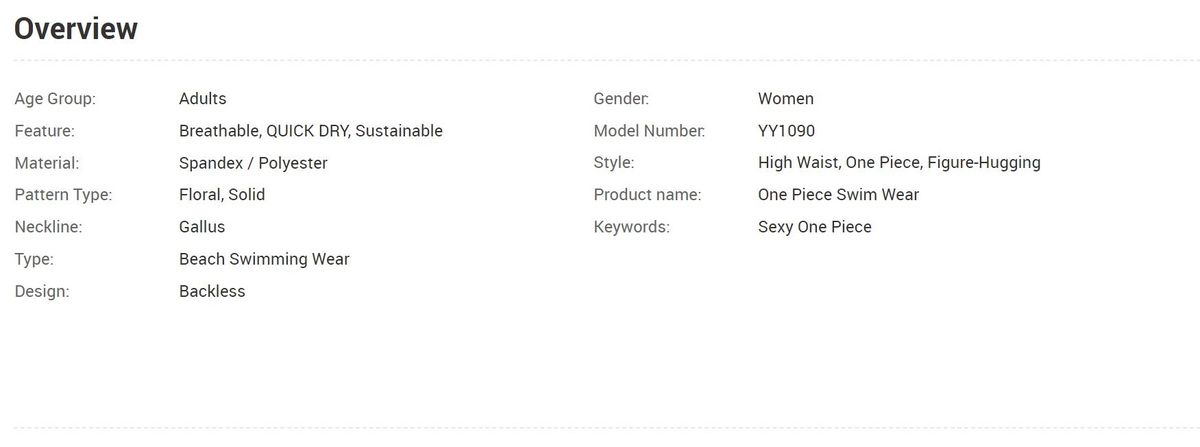Click the High Waist style value
1200x447 pixels.
(x=797, y=163)
